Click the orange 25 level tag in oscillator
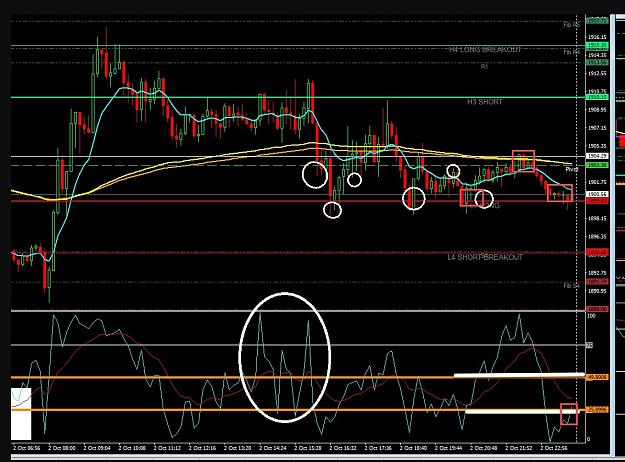625x462 pixels. point(597,410)
